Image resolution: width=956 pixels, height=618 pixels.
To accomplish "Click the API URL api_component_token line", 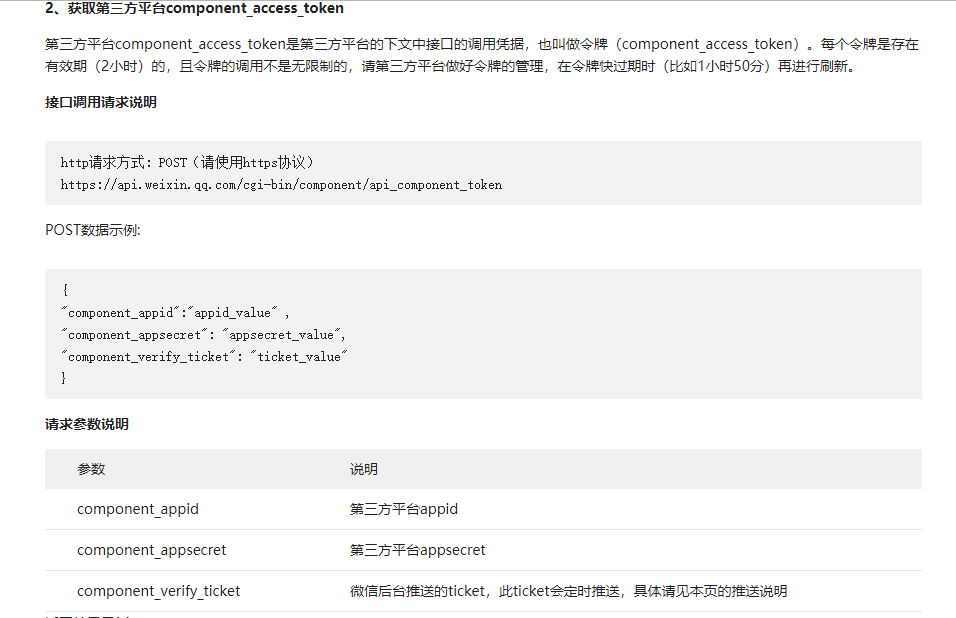I will pyautogui.click(x=281, y=185).
